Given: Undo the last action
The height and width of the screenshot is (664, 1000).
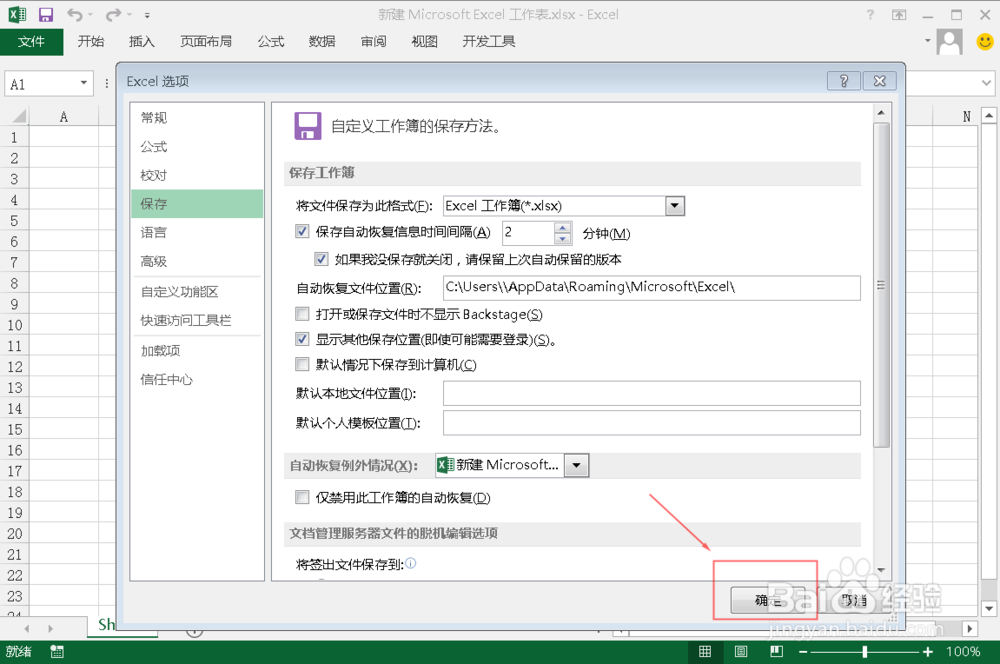Looking at the screenshot, I should pos(75,14).
